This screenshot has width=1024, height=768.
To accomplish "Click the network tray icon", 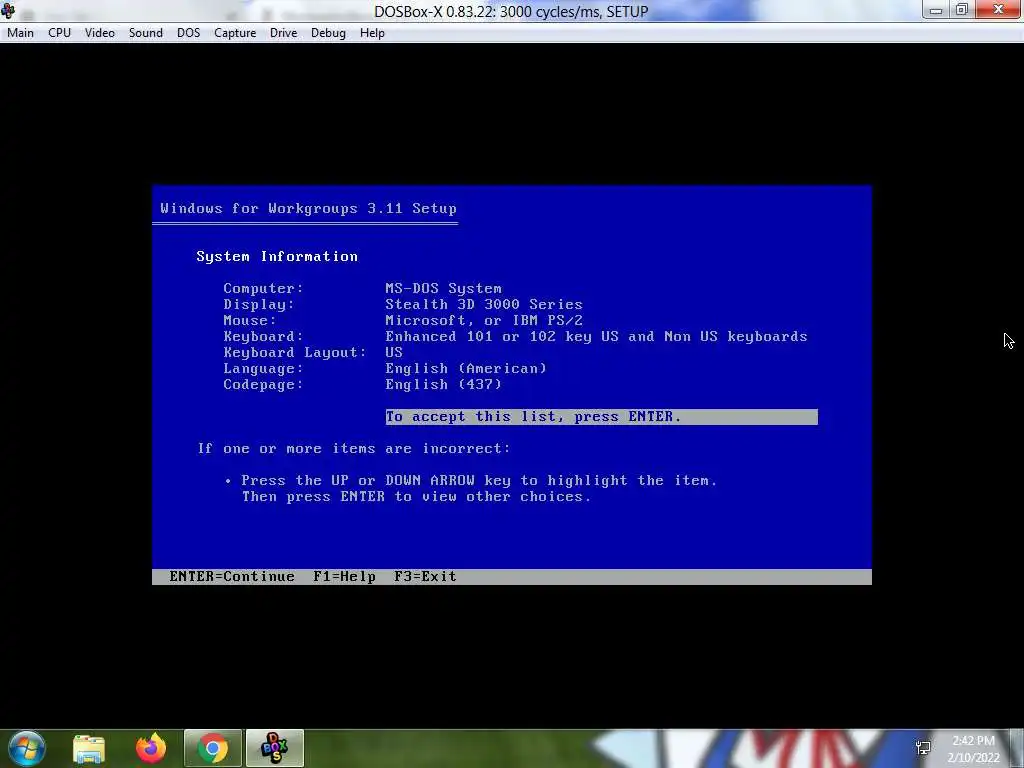I will point(923,748).
